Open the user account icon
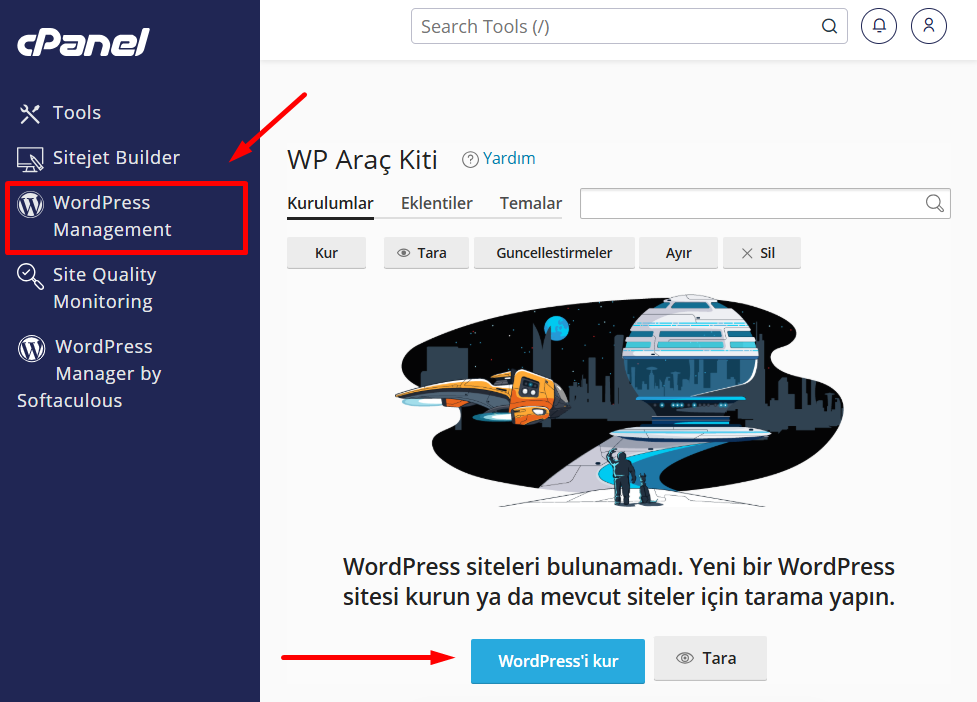 click(x=928, y=26)
